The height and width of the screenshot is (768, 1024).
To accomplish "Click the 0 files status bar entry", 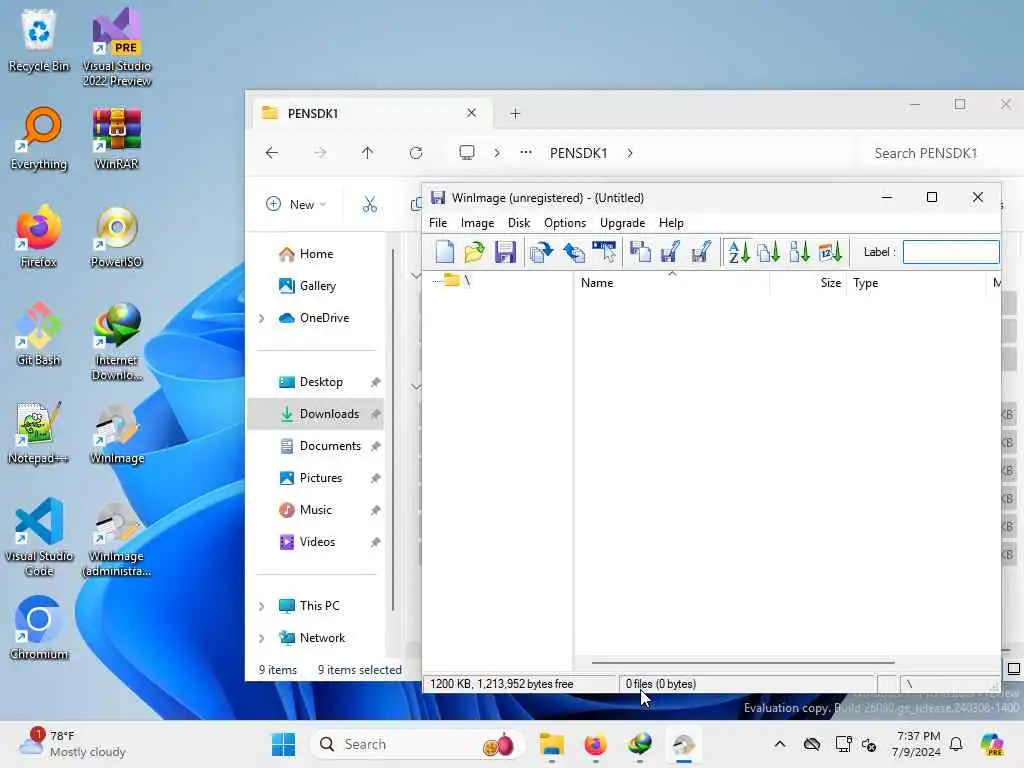I will (x=661, y=684).
